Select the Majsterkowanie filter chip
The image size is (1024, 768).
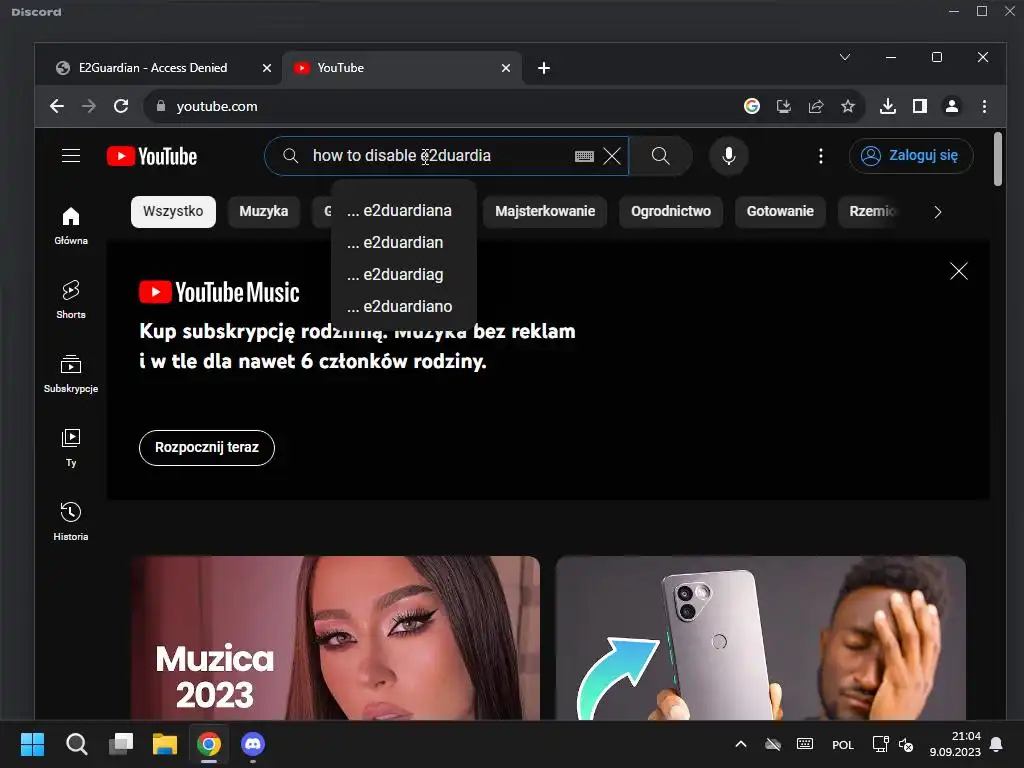click(x=545, y=212)
